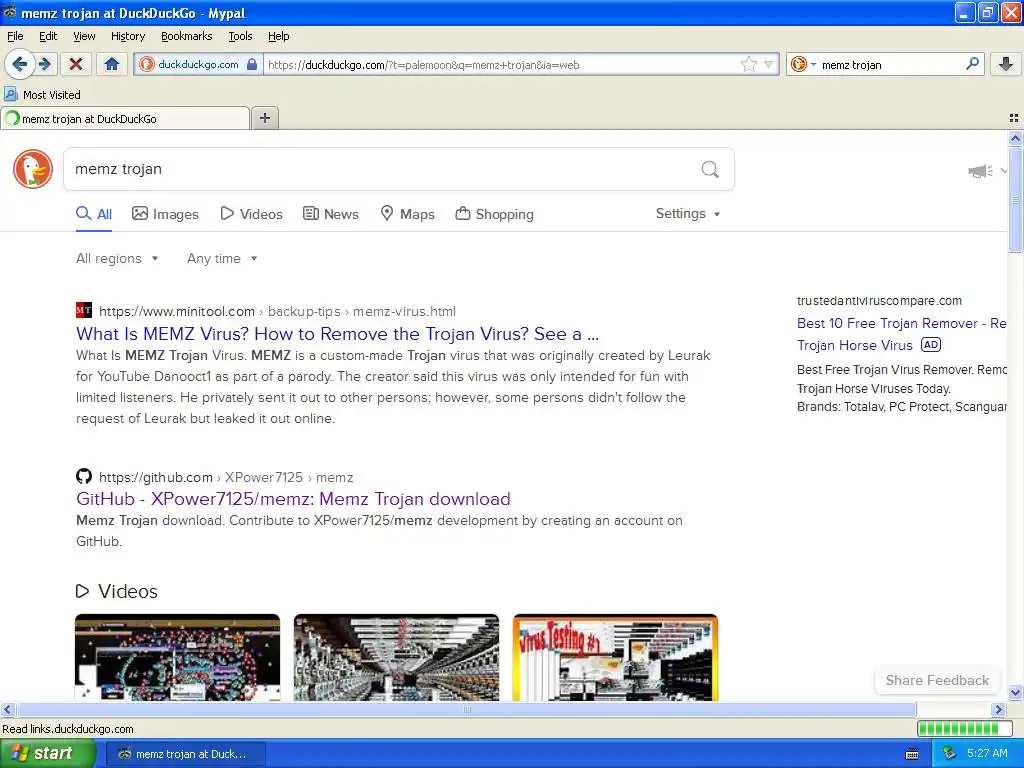Click the padlock icon in the address bar
The width and height of the screenshot is (1024, 768).
pos(251,64)
